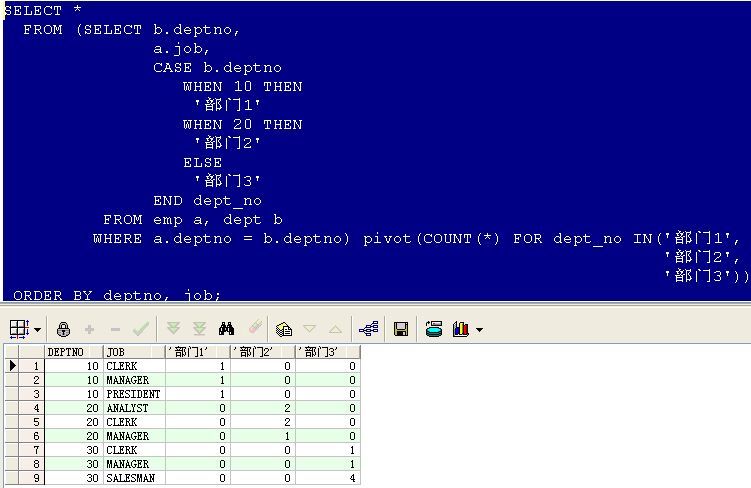This screenshot has height=488, width=751.
Task: Click the DEPTNO column header
Action: pyautogui.click(x=73, y=352)
